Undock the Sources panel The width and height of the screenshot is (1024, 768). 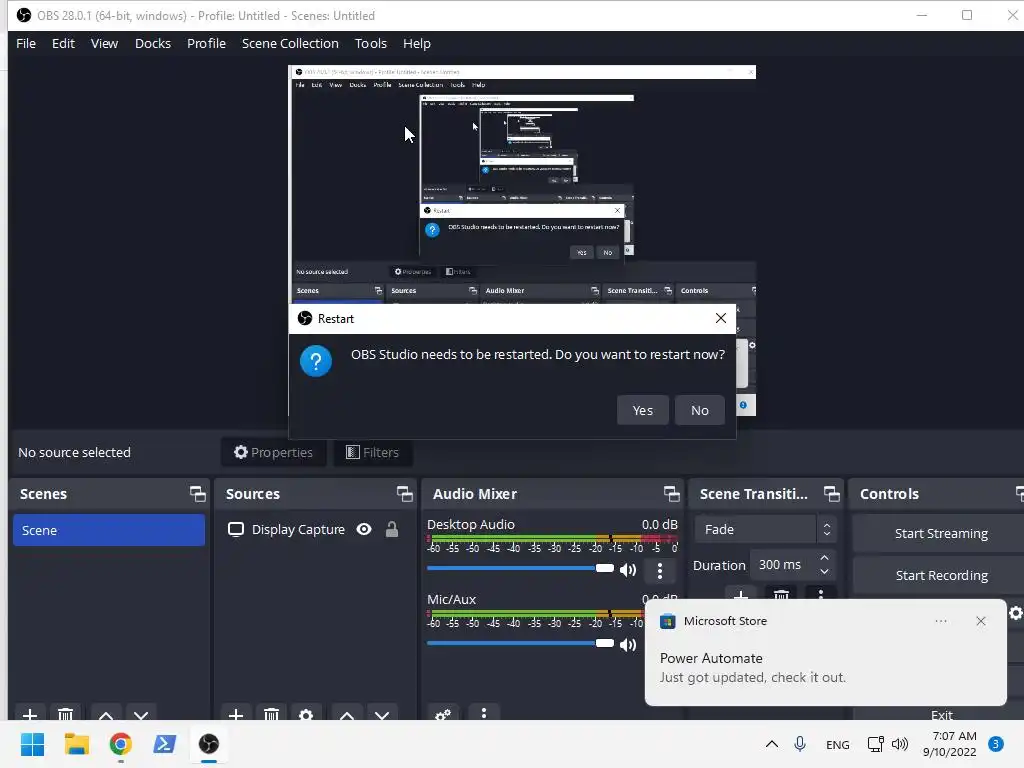point(404,494)
